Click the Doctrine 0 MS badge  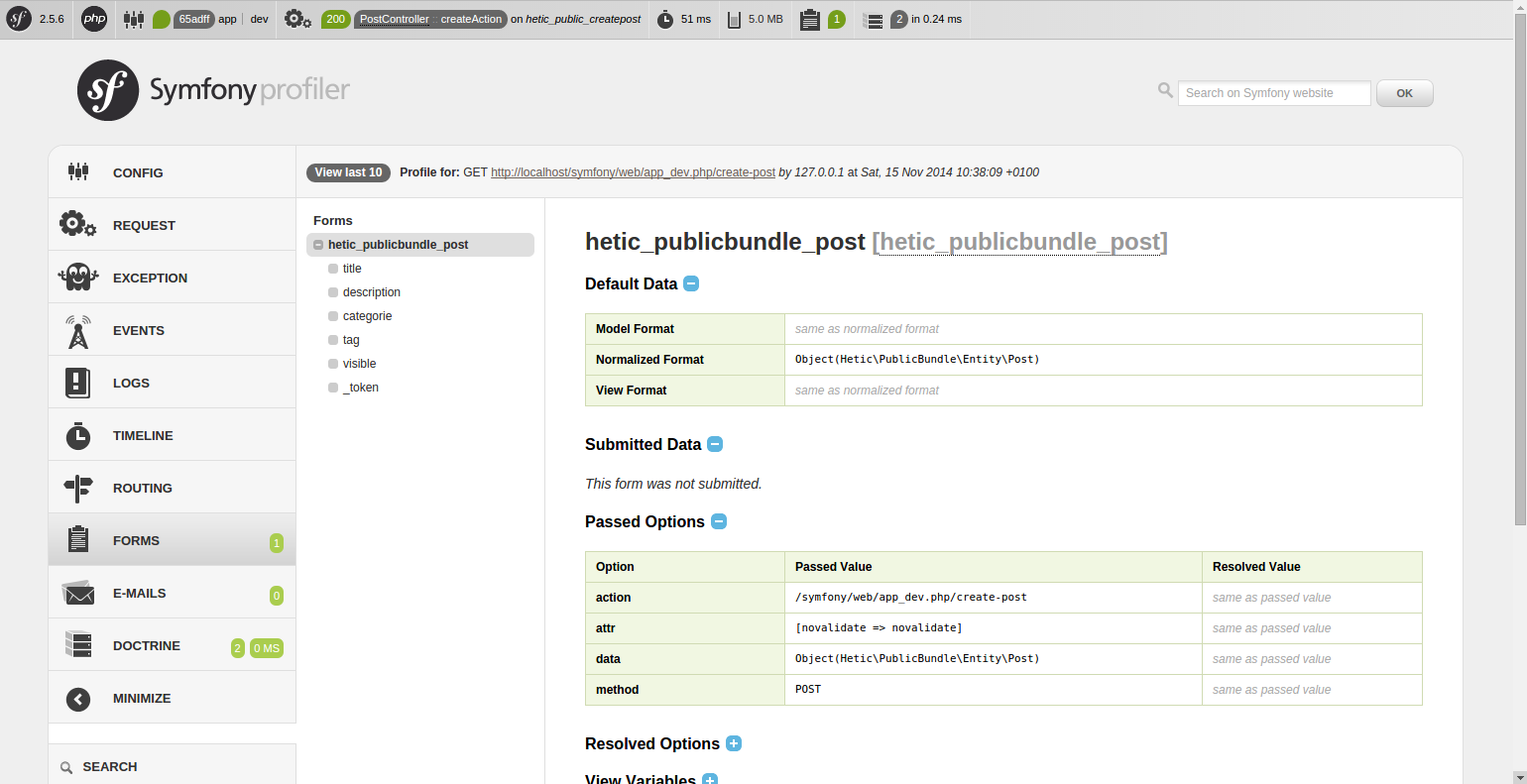(x=267, y=648)
